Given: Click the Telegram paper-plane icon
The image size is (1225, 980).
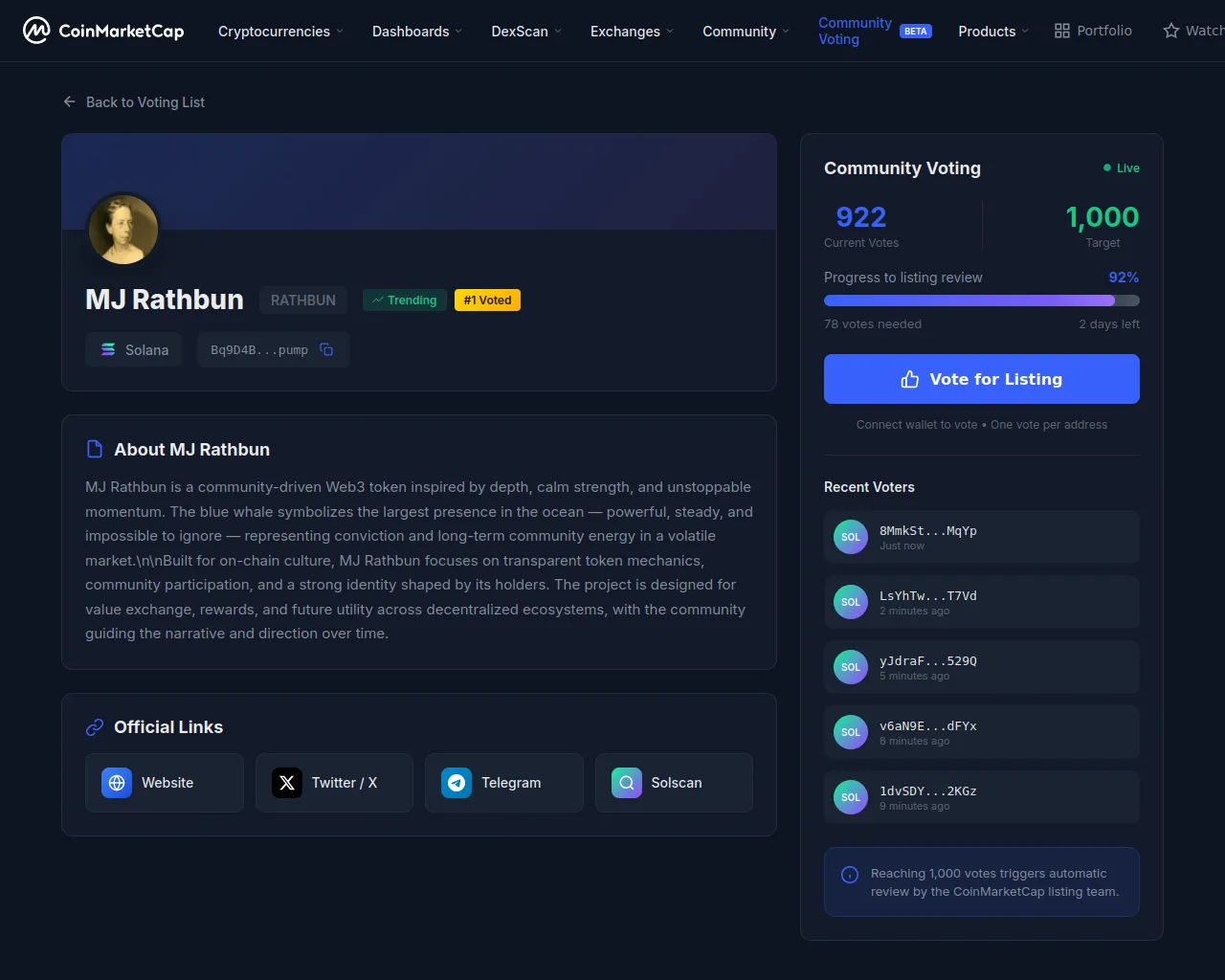Looking at the screenshot, I should (x=457, y=783).
